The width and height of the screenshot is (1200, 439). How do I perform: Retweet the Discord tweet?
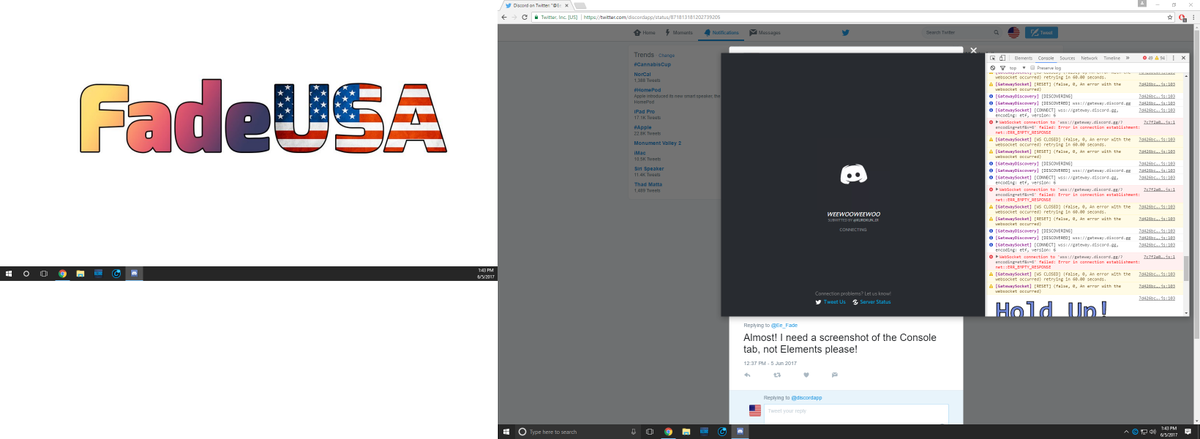tap(776, 375)
